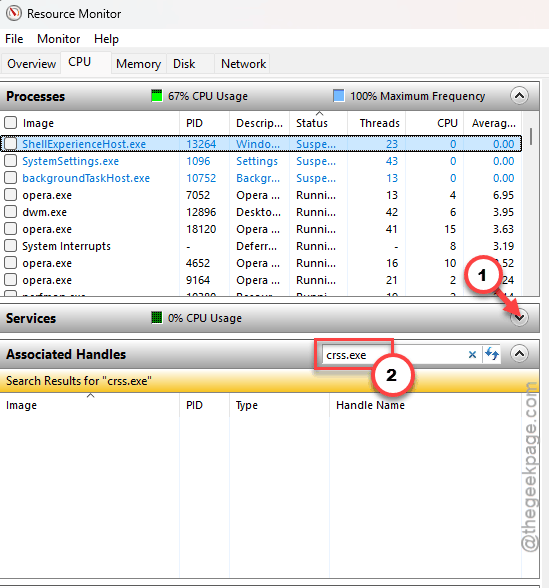The image size is (549, 588).
Task: Check the opera.exe PID 18120 checkbox
Action: point(10,228)
